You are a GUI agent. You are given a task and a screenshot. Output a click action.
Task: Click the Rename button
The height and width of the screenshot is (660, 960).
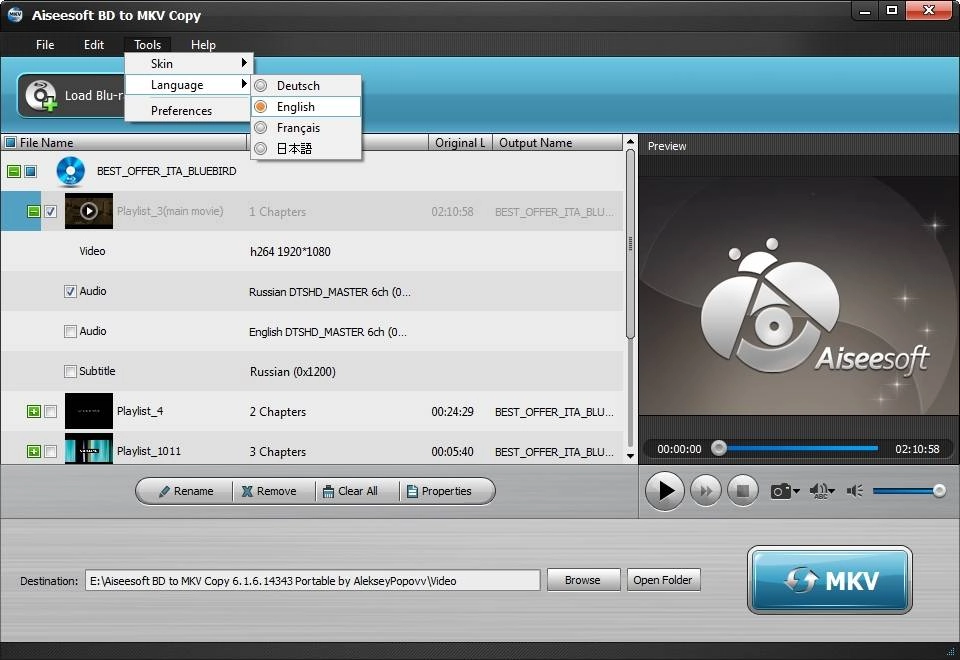(x=185, y=492)
